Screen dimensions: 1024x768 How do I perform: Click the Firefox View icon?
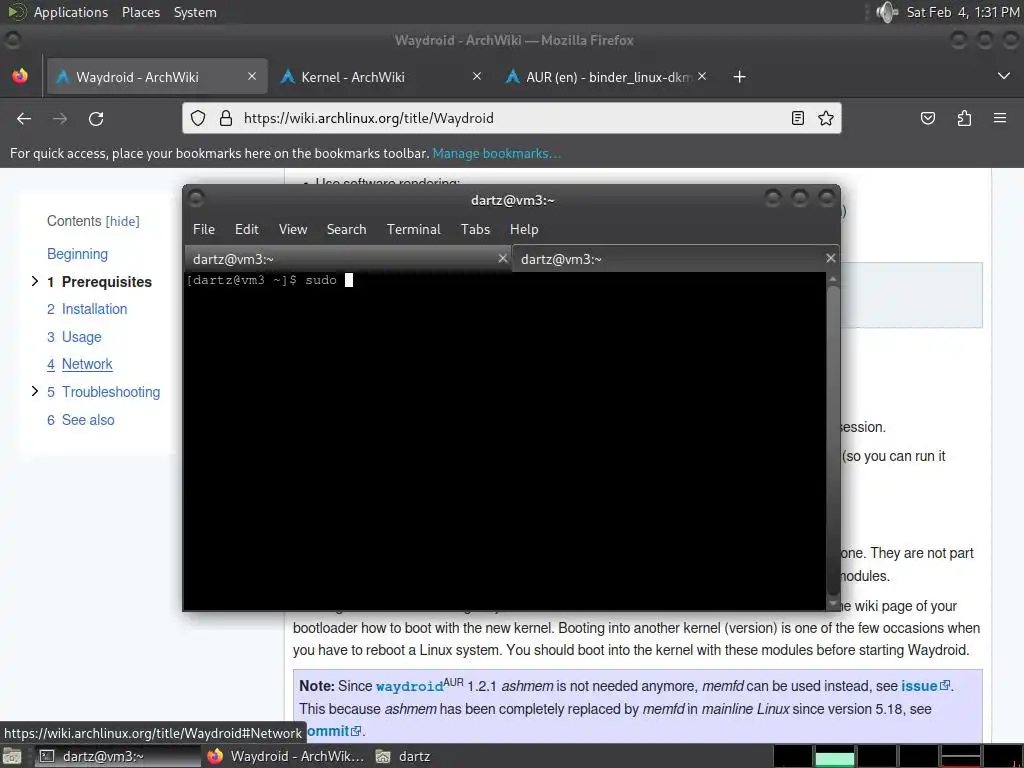click(x=20, y=76)
